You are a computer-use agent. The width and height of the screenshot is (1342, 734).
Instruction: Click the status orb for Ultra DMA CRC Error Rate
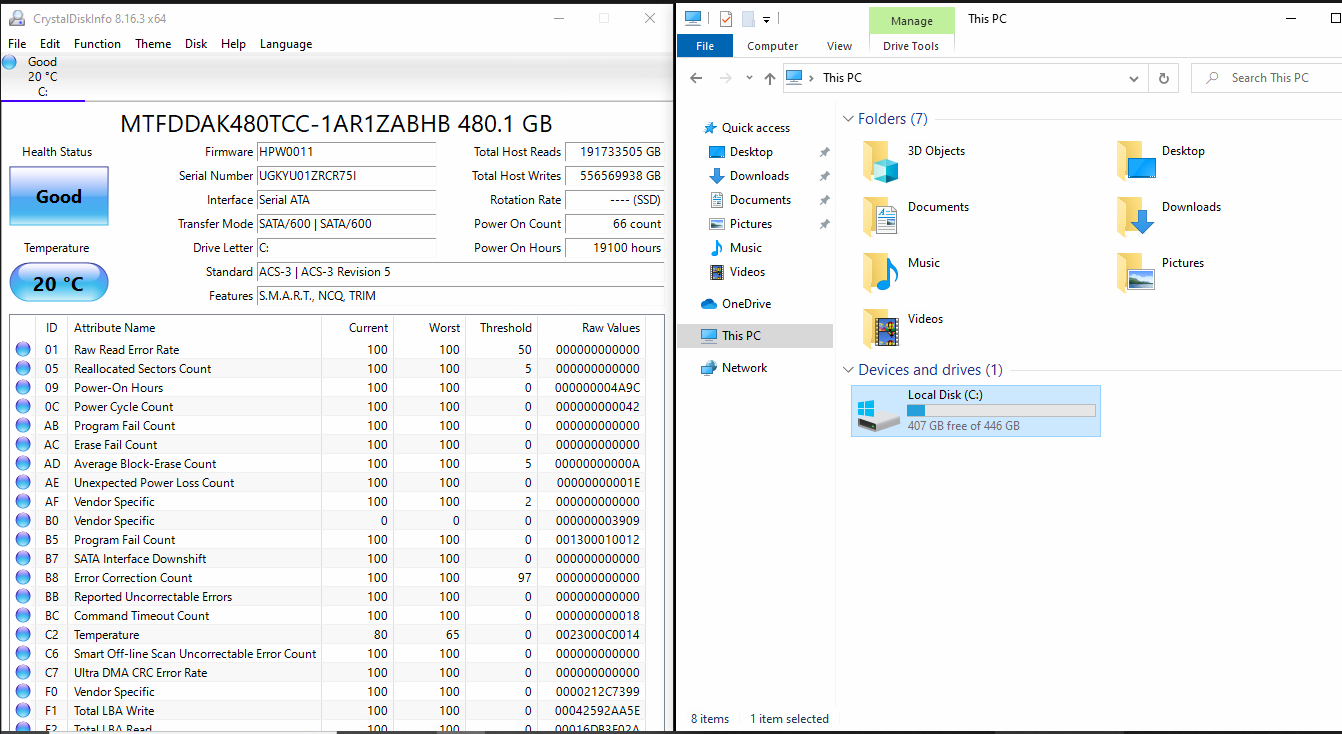coord(23,673)
